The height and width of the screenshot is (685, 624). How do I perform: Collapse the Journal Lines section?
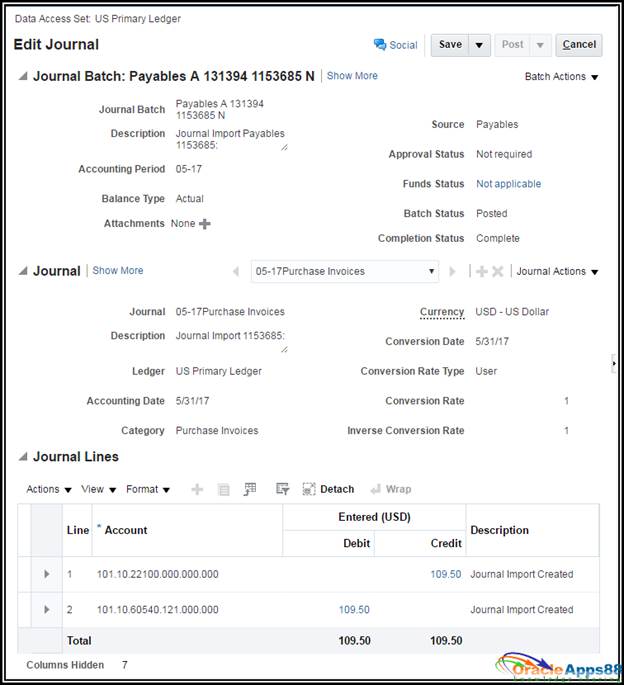tap(23, 457)
